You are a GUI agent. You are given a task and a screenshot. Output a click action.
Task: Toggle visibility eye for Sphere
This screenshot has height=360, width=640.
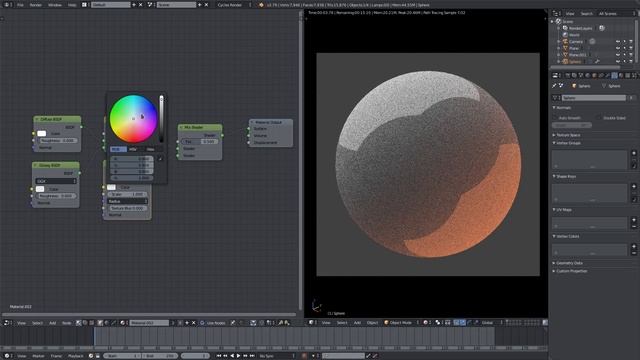point(618,62)
